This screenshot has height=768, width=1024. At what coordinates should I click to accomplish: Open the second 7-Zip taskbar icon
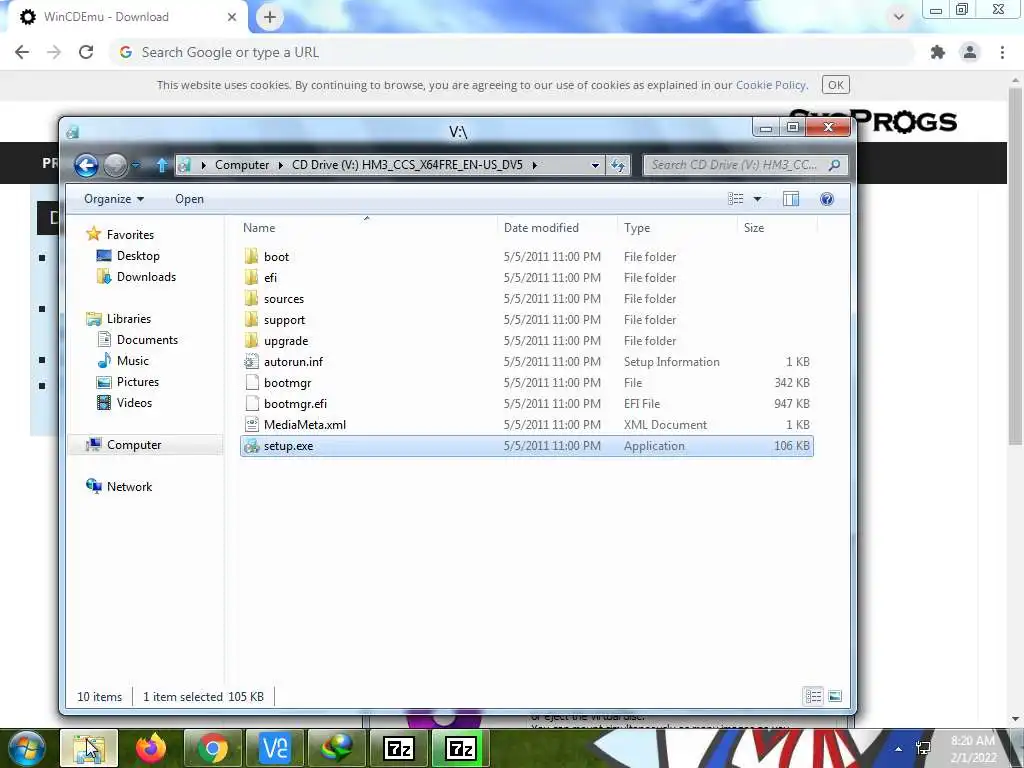coord(461,748)
